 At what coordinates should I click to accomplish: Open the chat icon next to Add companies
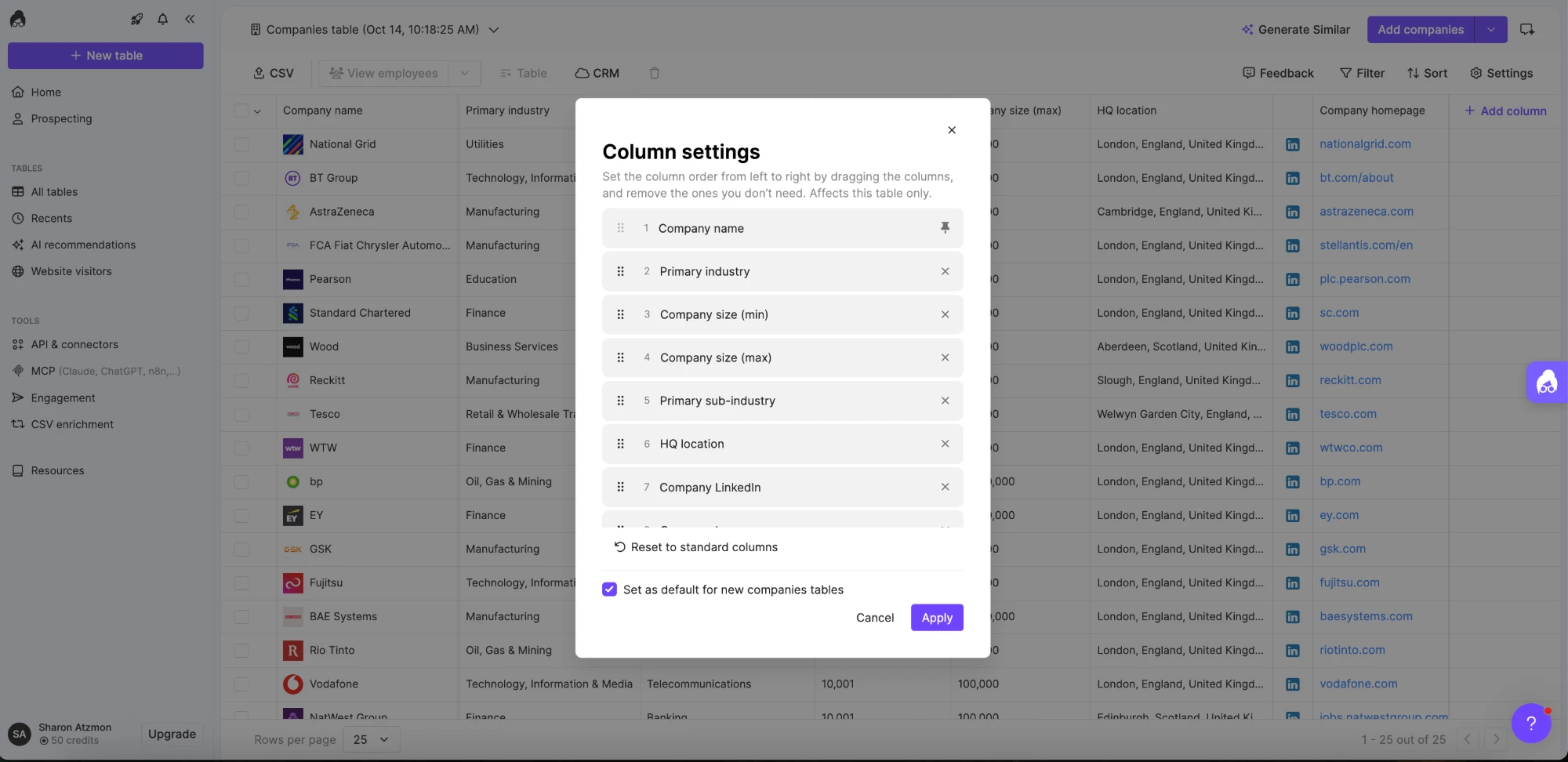1527,29
